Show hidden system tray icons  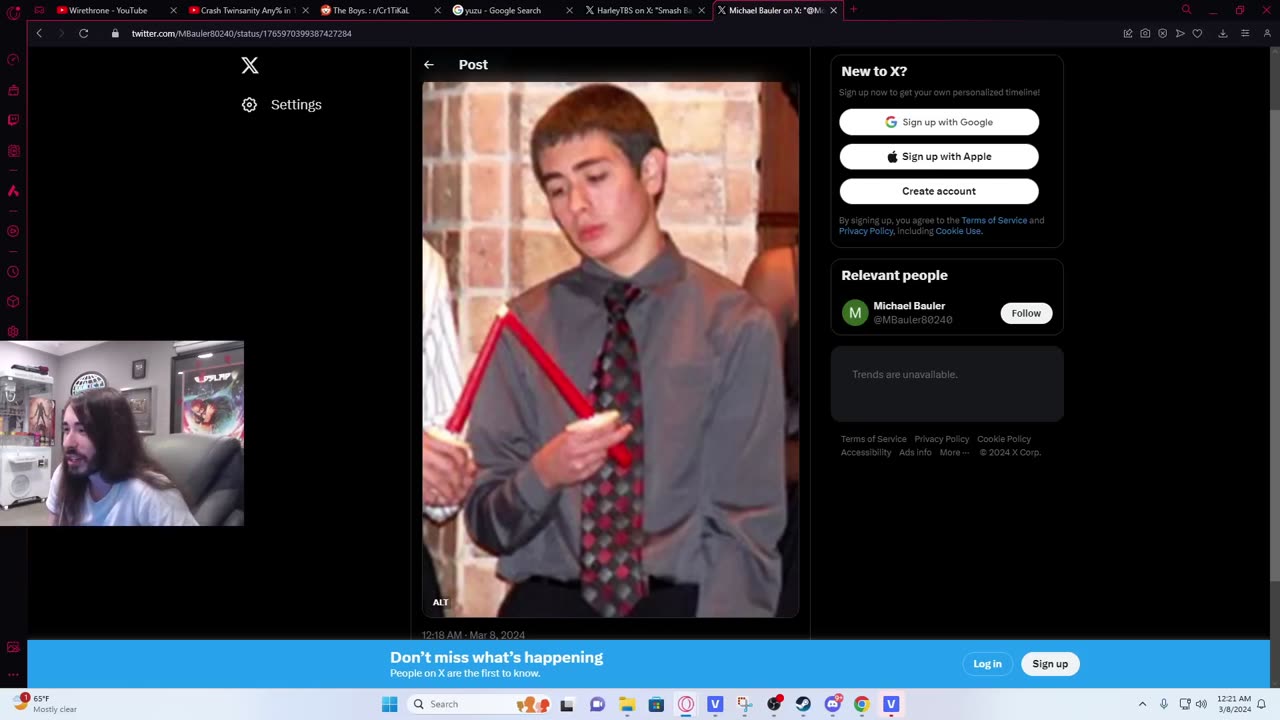pos(1142,704)
